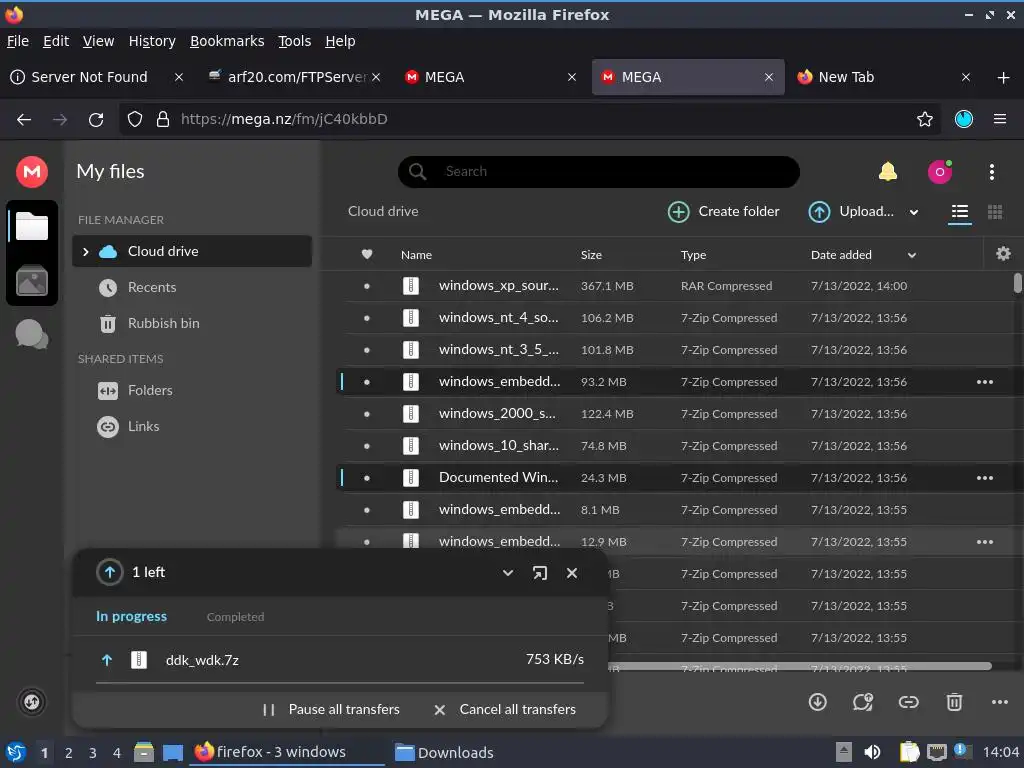This screenshot has width=1024, height=768.
Task: Click the share folder icon in action bar
Action: tap(863, 702)
